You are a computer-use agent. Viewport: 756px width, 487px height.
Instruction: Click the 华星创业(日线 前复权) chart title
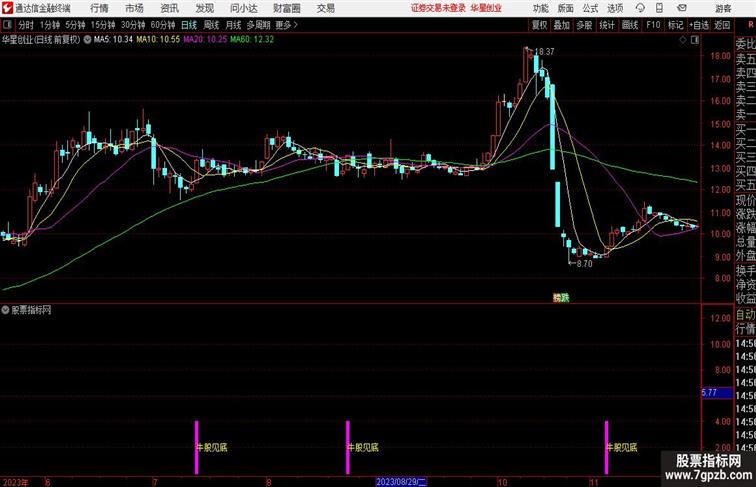coord(40,40)
